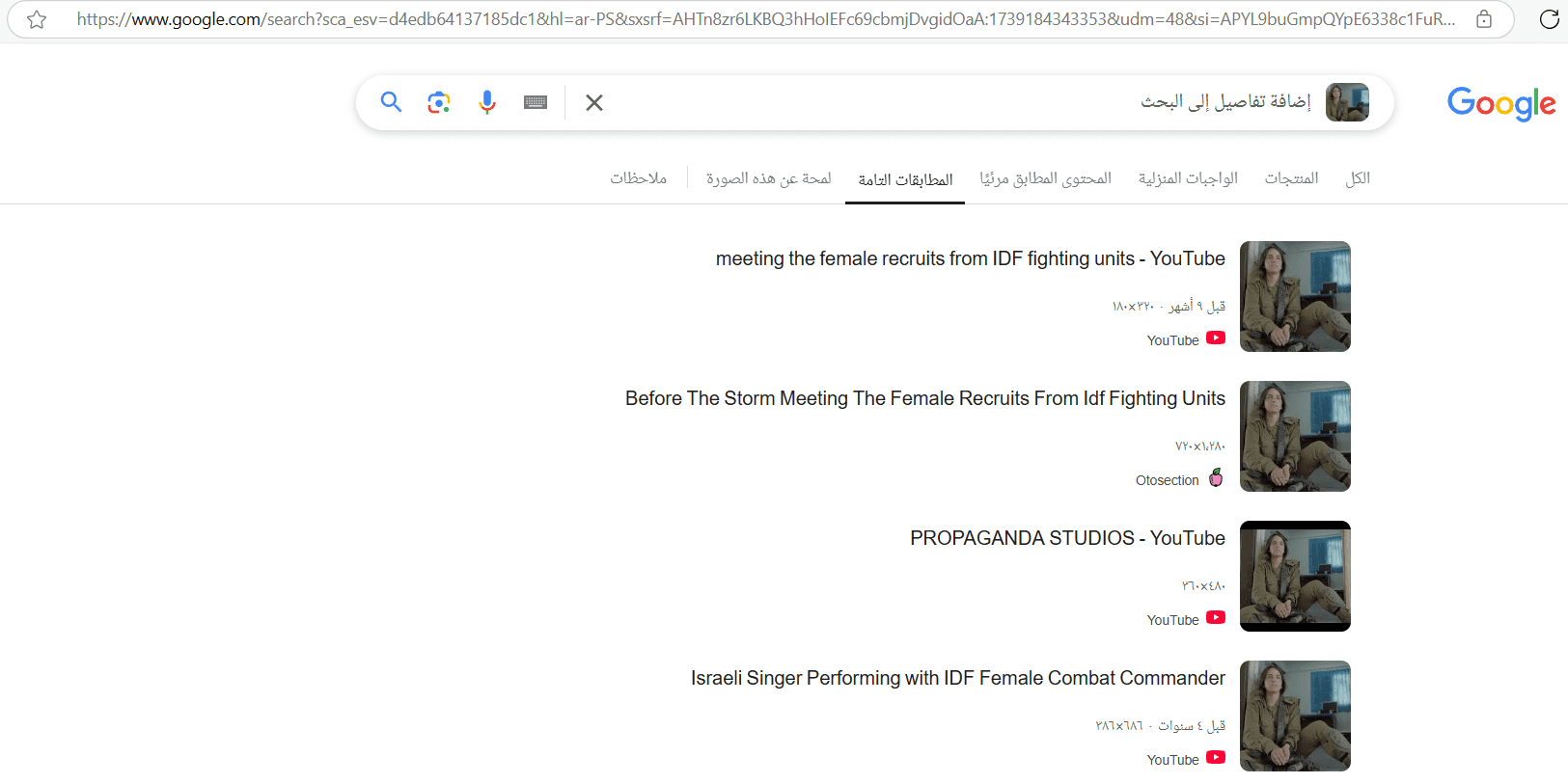Click the ملاحظات feedback link
Image resolution: width=1568 pixels, height=784 pixels.
639,178
